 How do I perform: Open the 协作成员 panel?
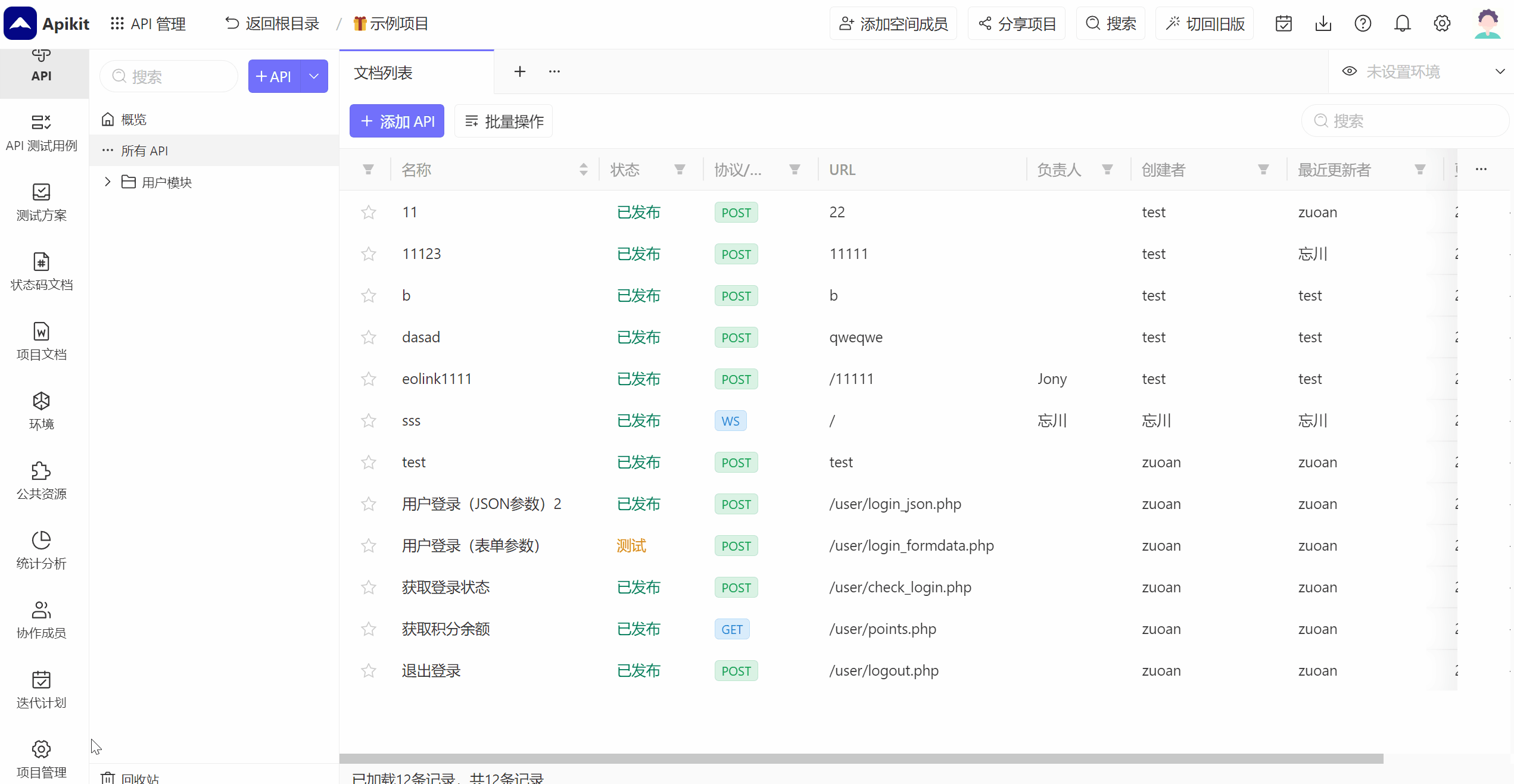click(x=41, y=619)
